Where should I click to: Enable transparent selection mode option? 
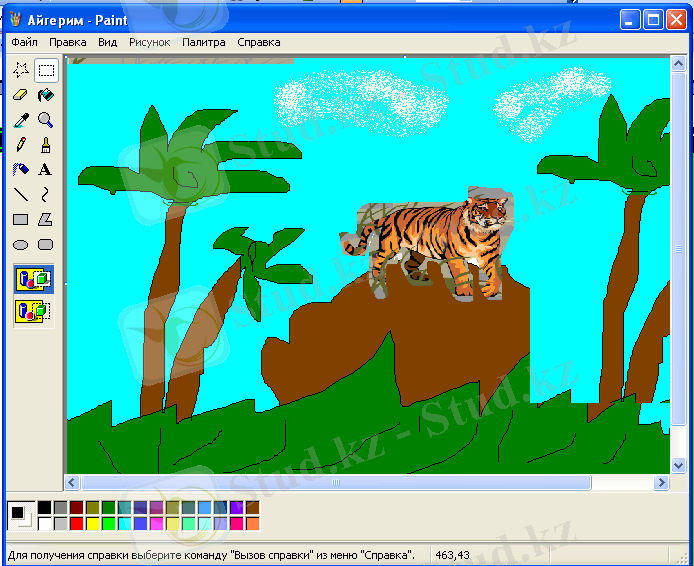tap(34, 311)
